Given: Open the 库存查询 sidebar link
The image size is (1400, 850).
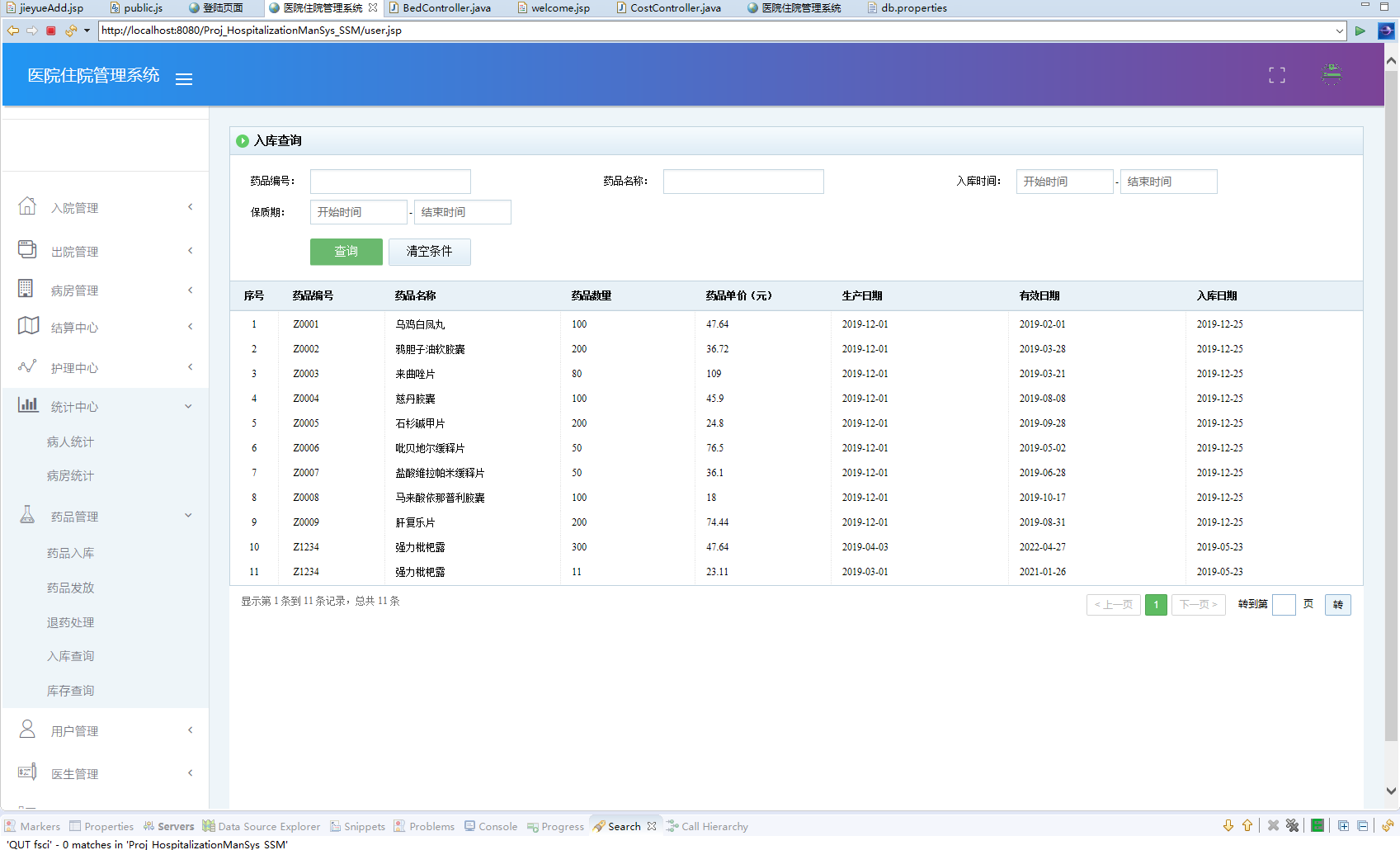Looking at the screenshot, I should (x=70, y=691).
